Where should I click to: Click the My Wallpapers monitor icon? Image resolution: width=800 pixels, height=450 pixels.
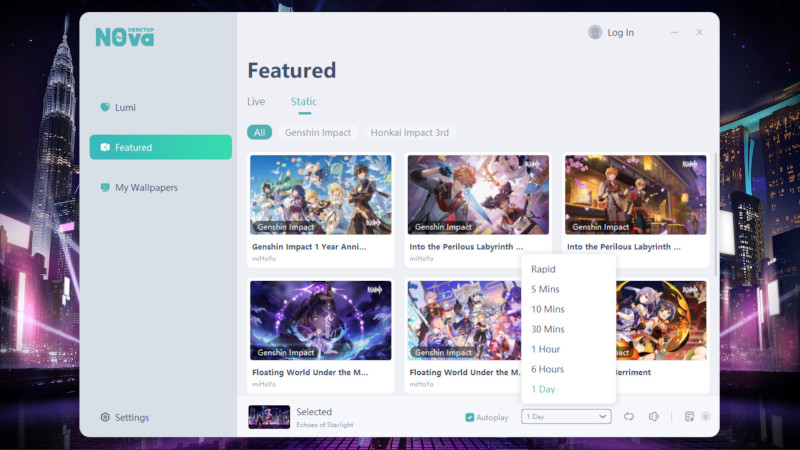tap(105, 187)
